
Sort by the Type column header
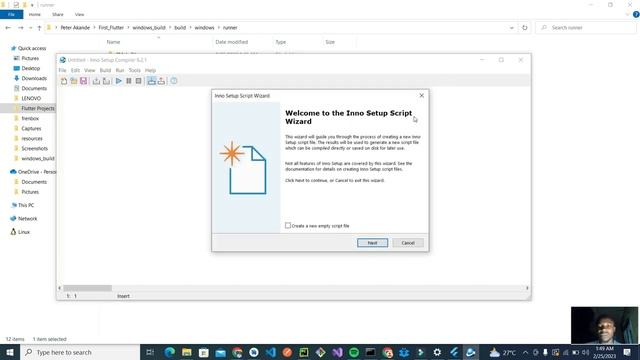[x=280, y=42]
